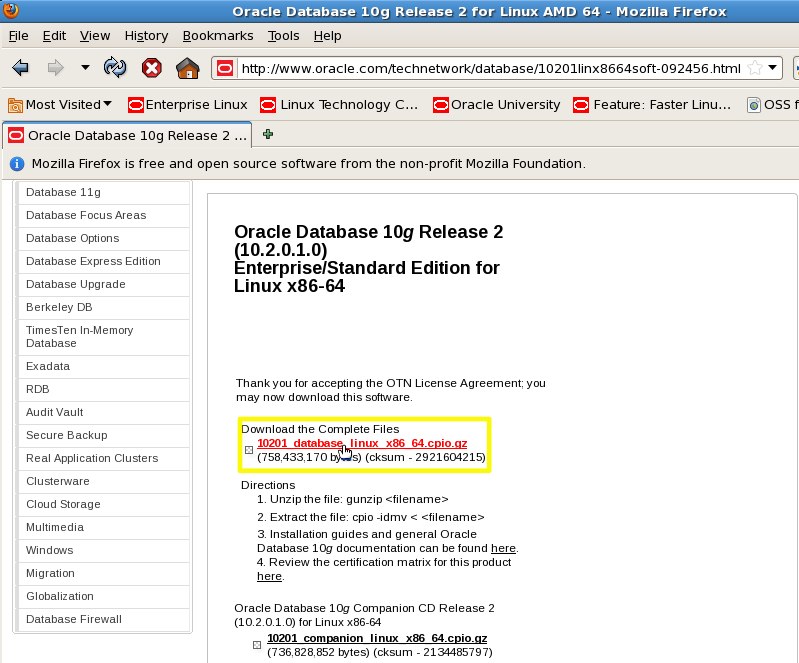Viewport: 799px width, 663px height.
Task: Click the file icon beside the companion download link
Action: click(257, 645)
